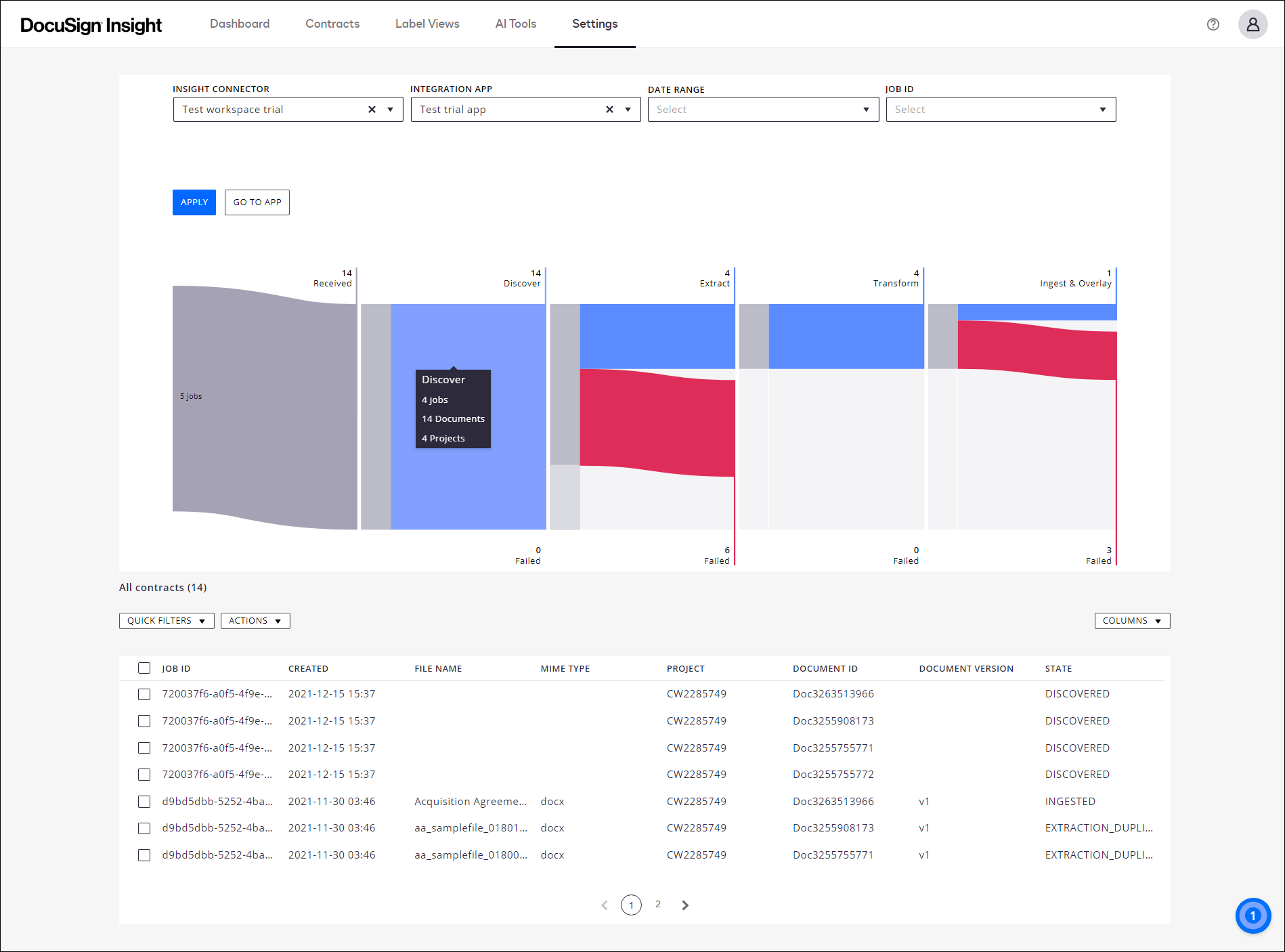The image size is (1285, 952).
Task: Select the Settings tab
Action: pyautogui.click(x=594, y=24)
